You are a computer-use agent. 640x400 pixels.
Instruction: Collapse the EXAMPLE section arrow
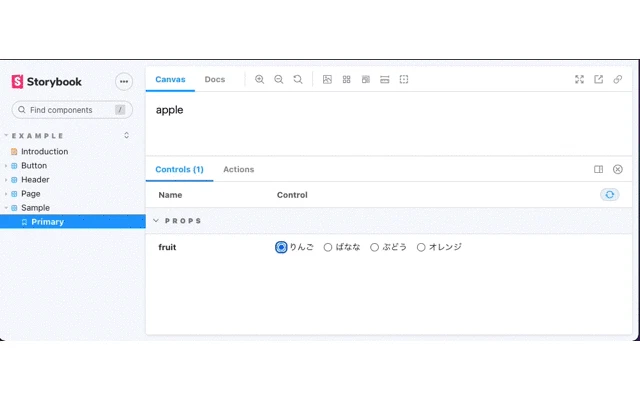click(x=6, y=135)
